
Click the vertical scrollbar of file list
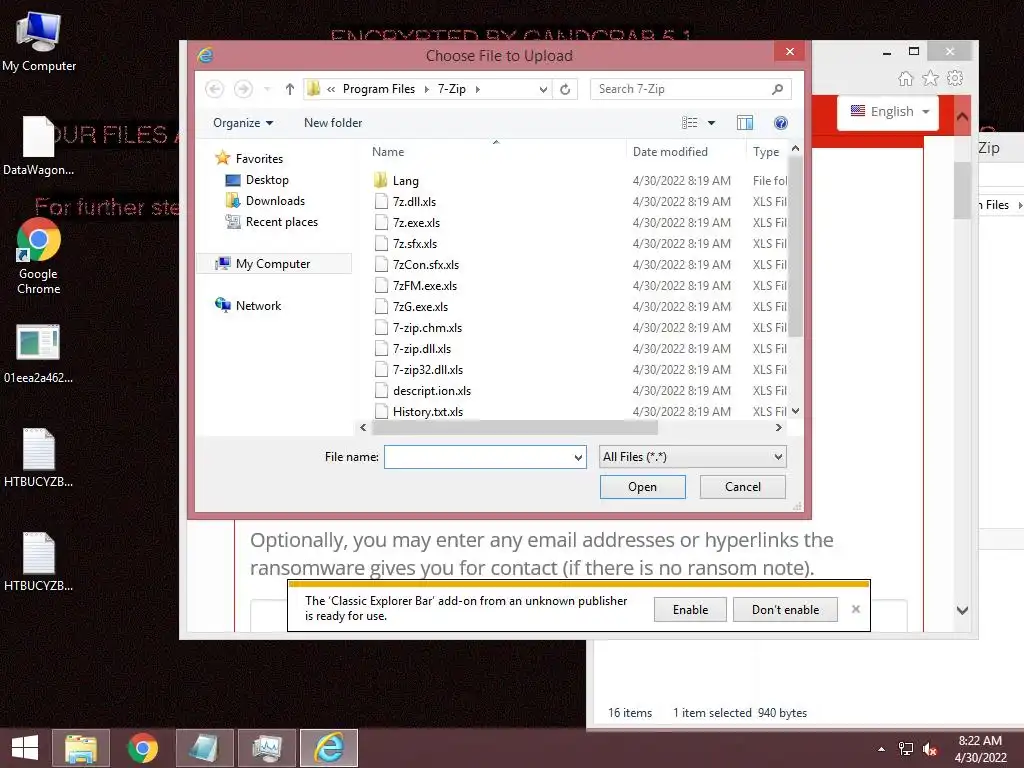coord(795,248)
